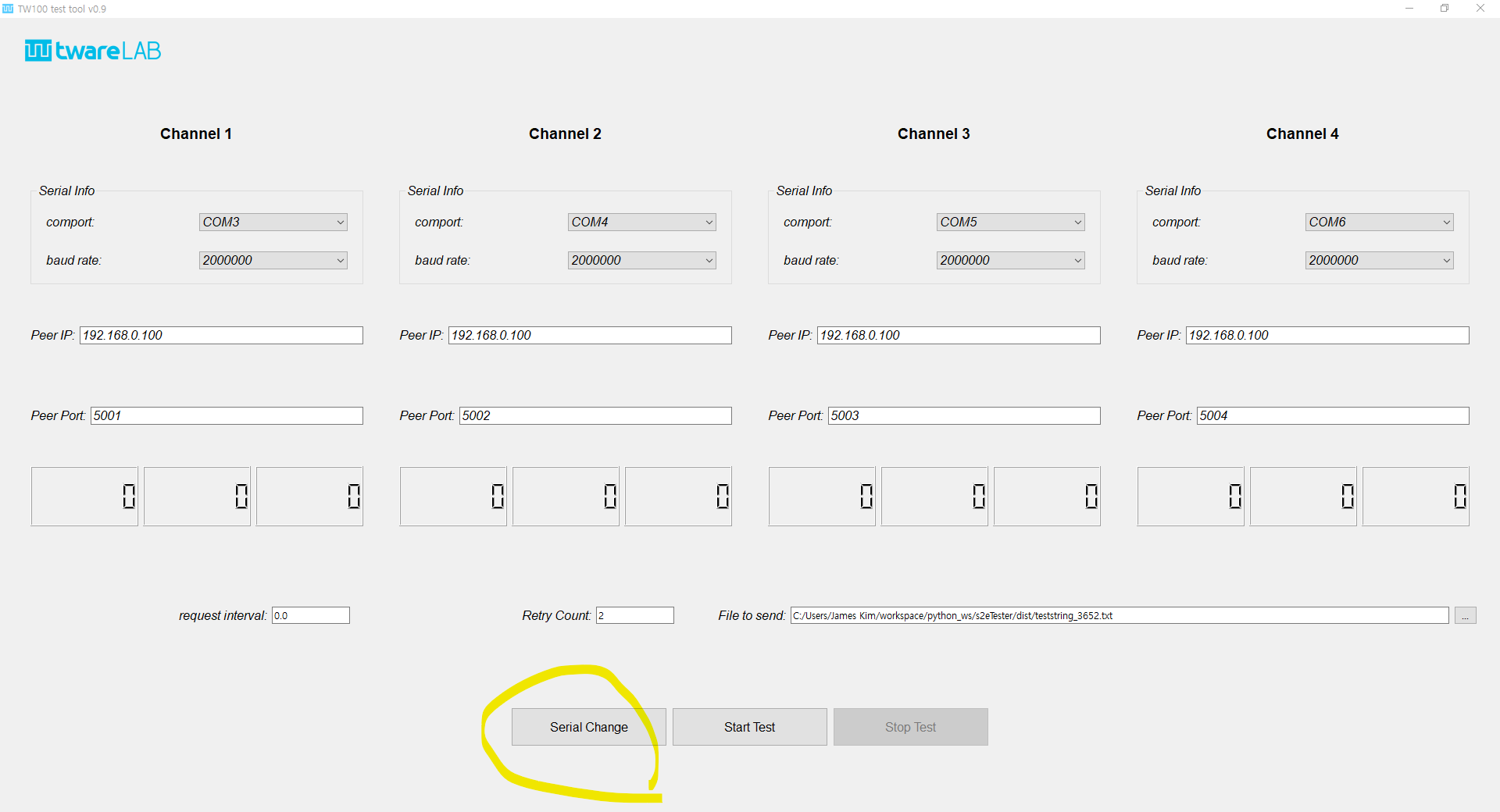Click the Channel 3 heading

(934, 134)
